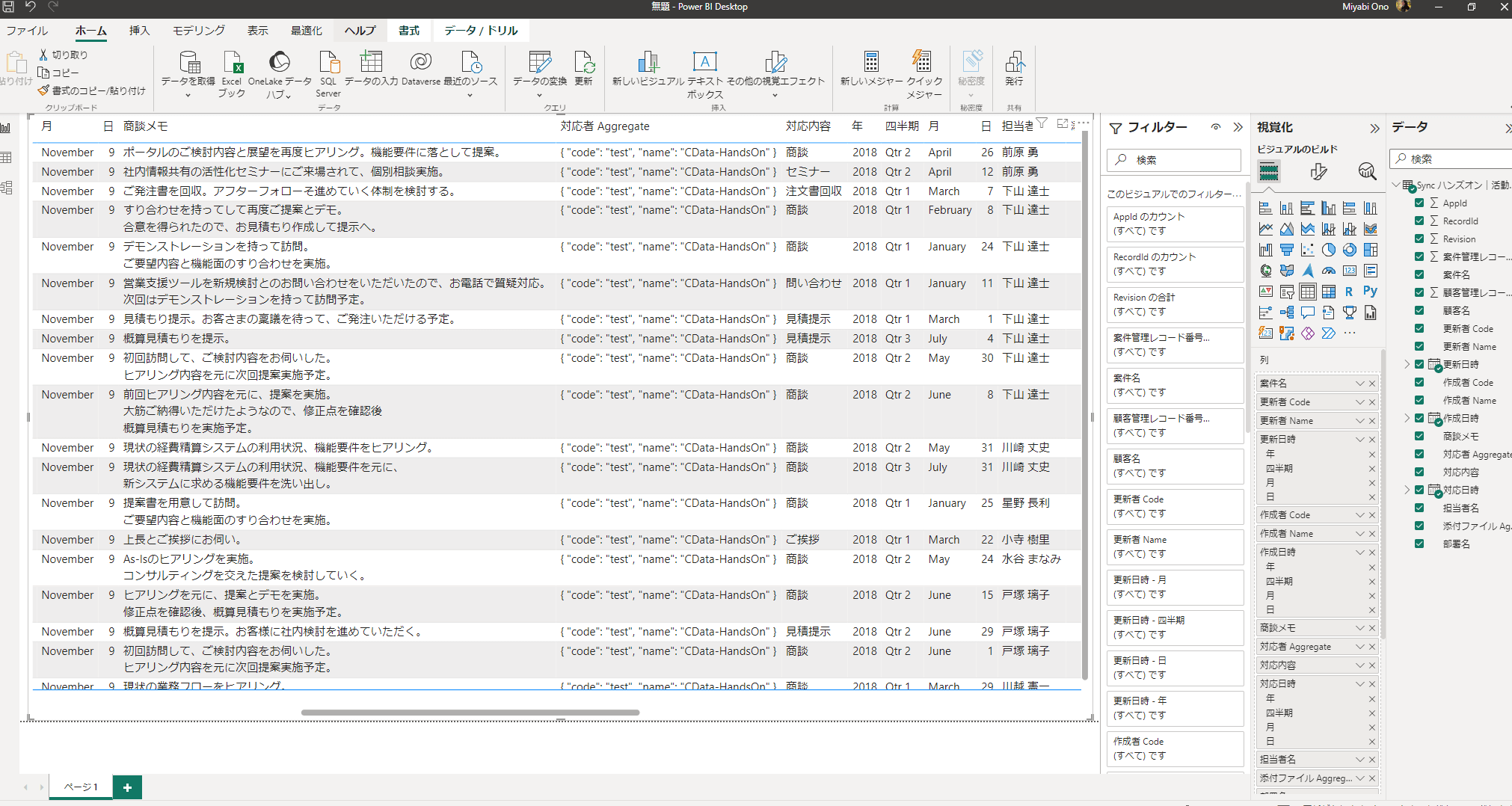This screenshot has height=806, width=1512.
Task: Switch to the モデリング ribbon tab
Action: coord(198,31)
